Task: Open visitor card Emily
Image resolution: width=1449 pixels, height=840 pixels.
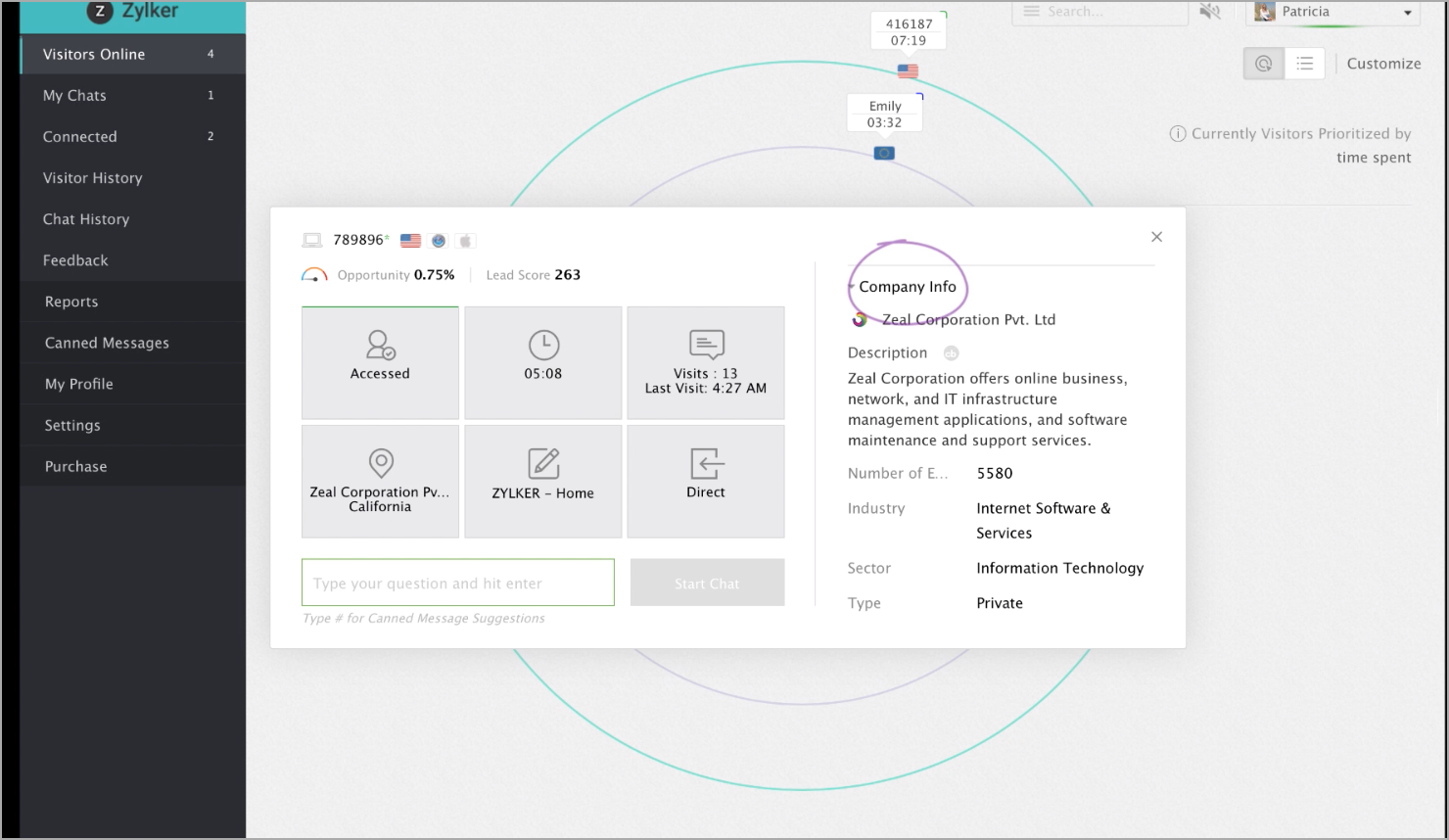Action: pyautogui.click(x=884, y=114)
